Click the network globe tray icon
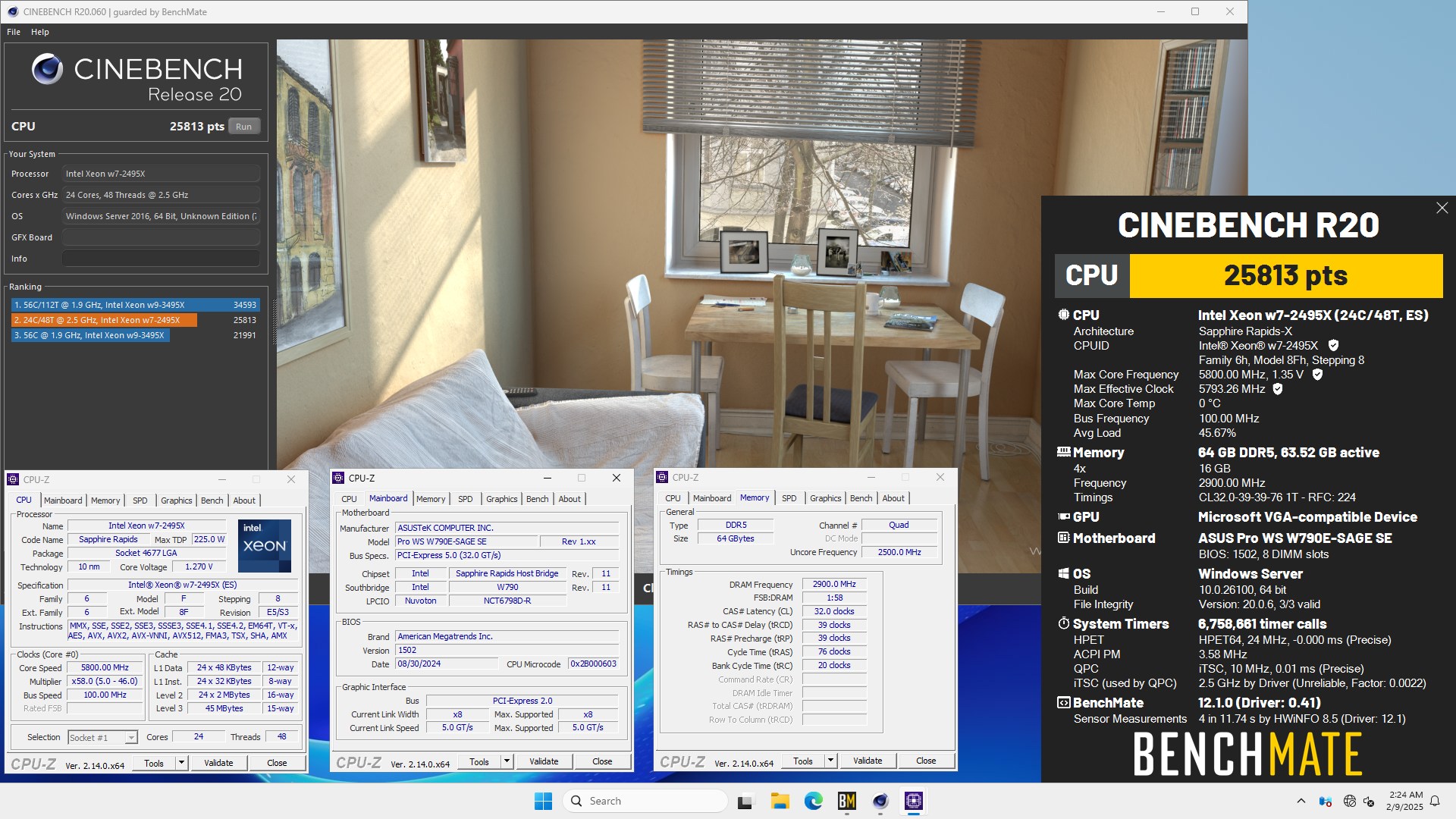Viewport: 1456px width, 819px height. (1349, 801)
